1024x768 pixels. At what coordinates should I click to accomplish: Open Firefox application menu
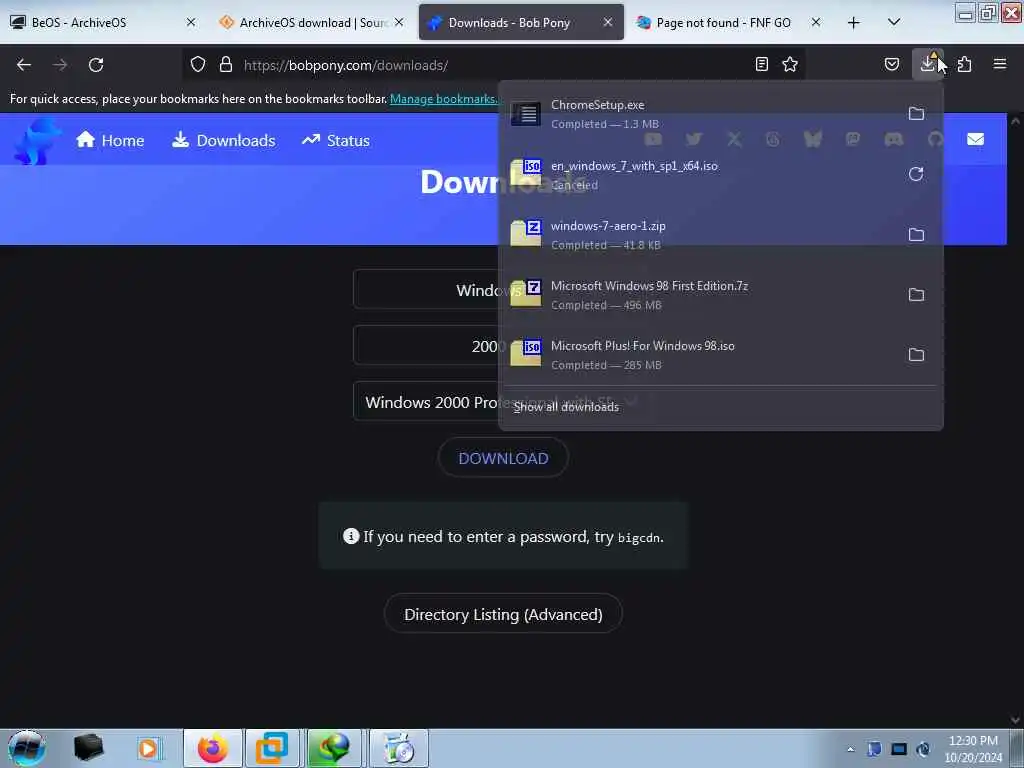(x=1000, y=64)
